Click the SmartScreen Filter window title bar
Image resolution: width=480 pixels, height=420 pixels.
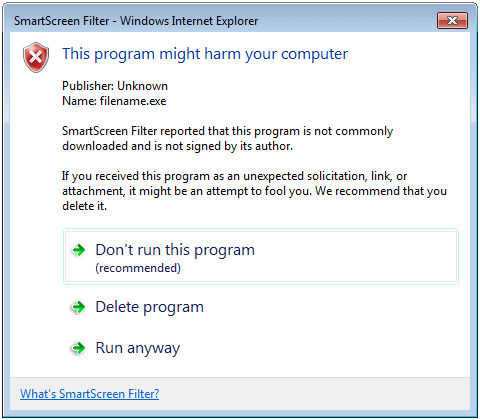[x=220, y=21]
